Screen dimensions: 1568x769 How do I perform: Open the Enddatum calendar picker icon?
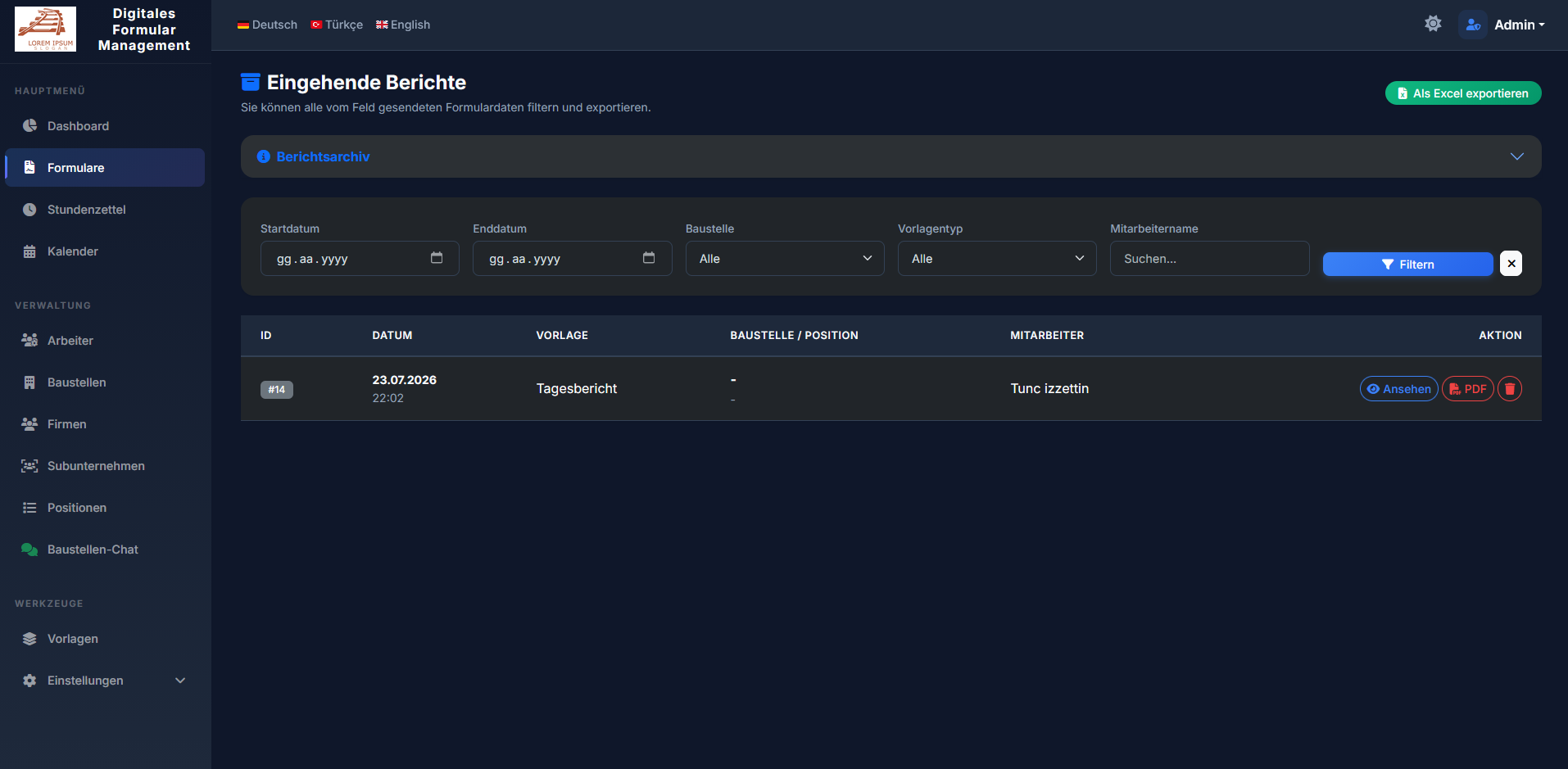(649, 257)
